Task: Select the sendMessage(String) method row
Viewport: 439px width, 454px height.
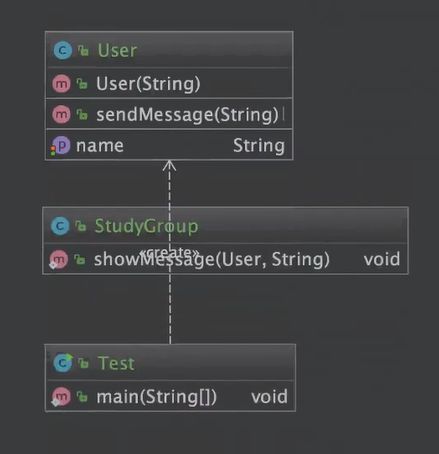Action: tap(169, 114)
